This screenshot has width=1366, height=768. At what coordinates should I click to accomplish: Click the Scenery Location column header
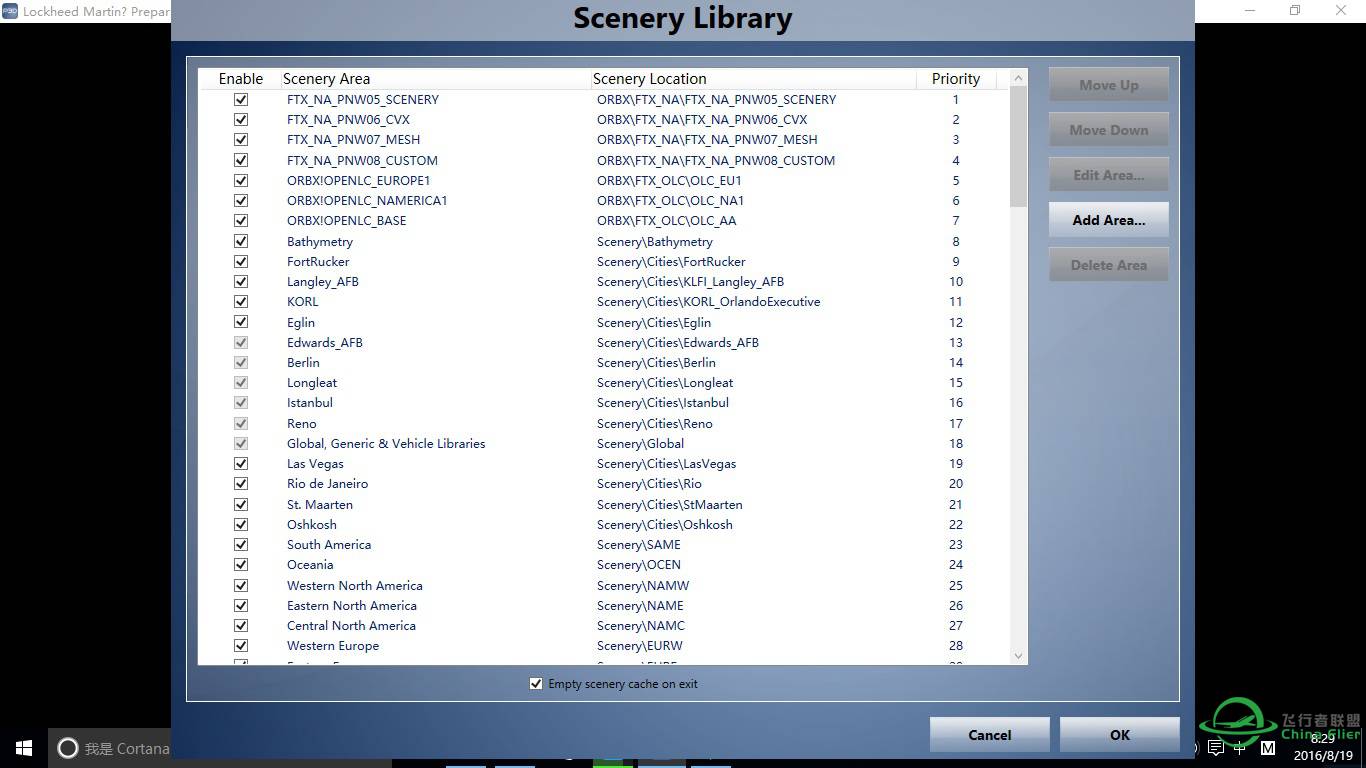(649, 79)
